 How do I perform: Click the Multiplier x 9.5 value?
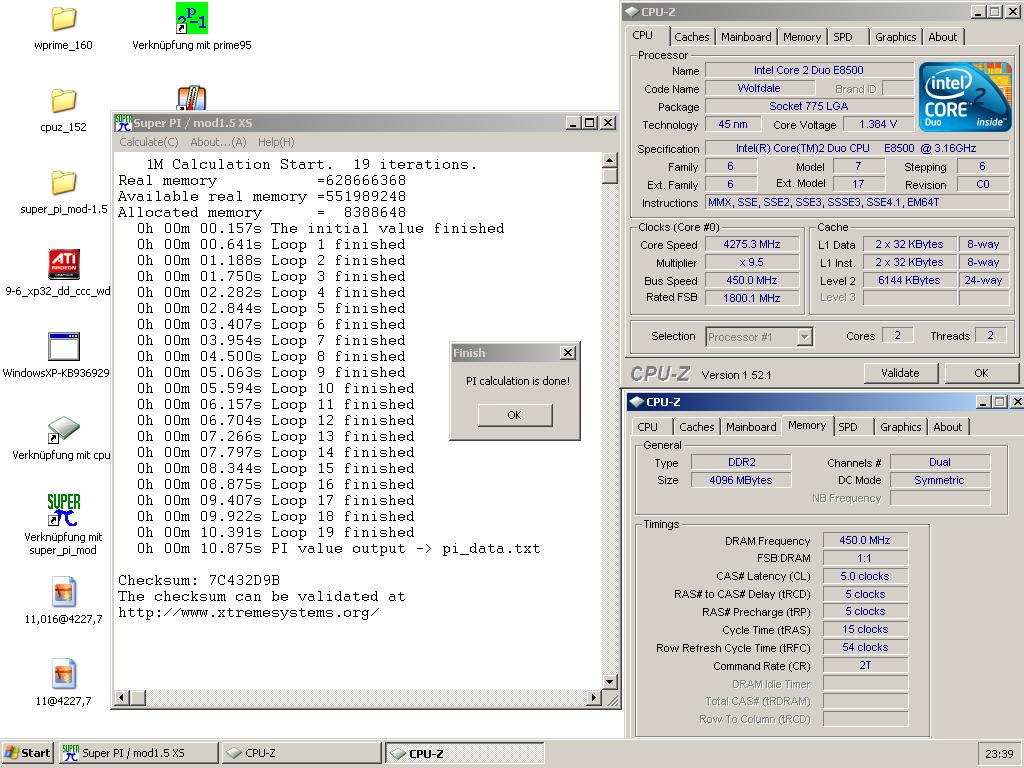(x=752, y=262)
